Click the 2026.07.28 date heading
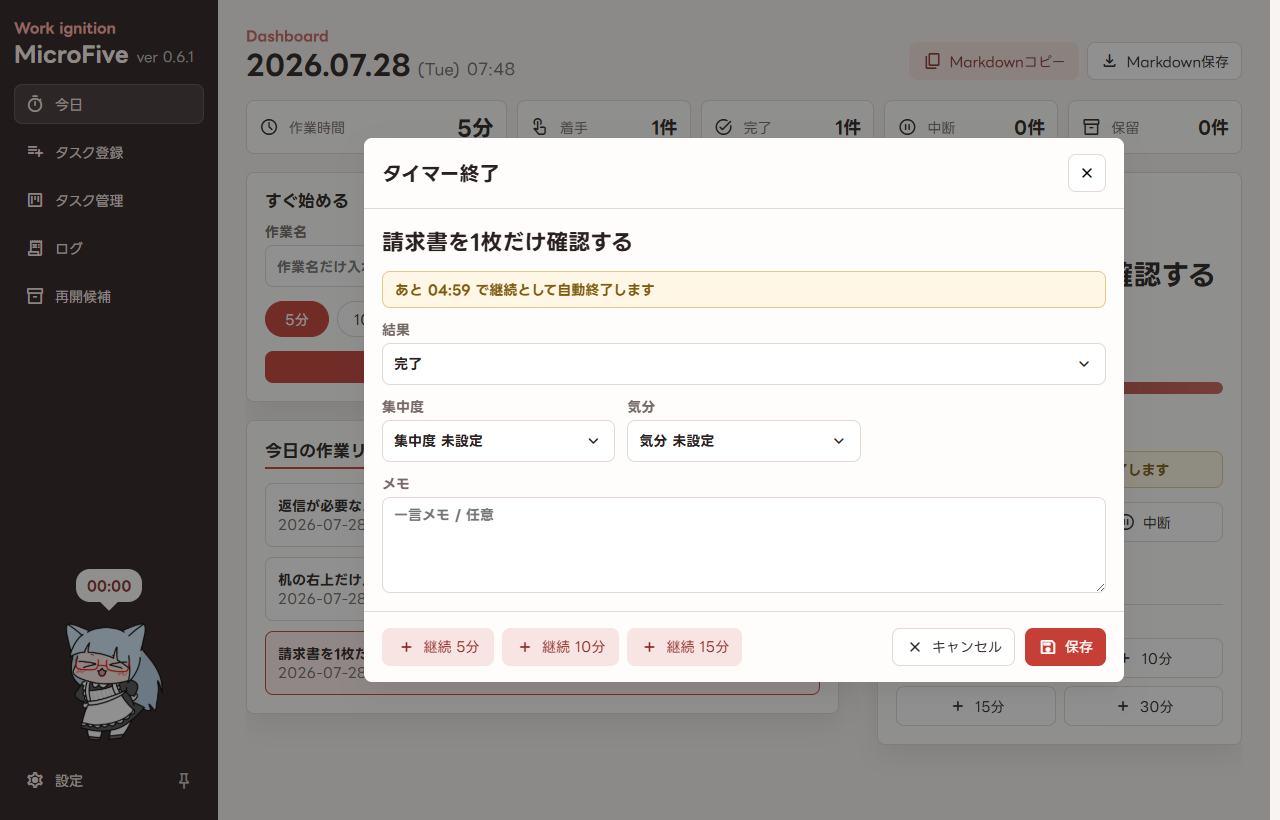This screenshot has width=1280, height=820. pos(328,65)
